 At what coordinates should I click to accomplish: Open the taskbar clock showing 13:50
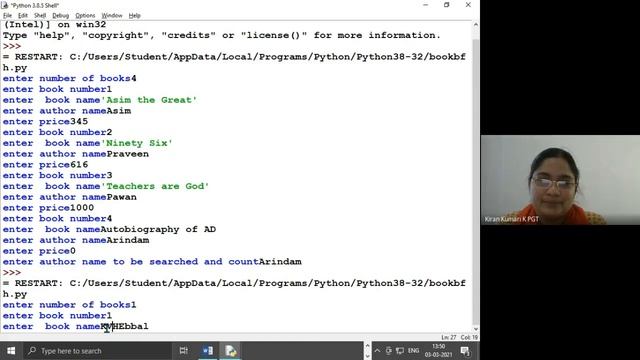pyautogui.click(x=438, y=351)
